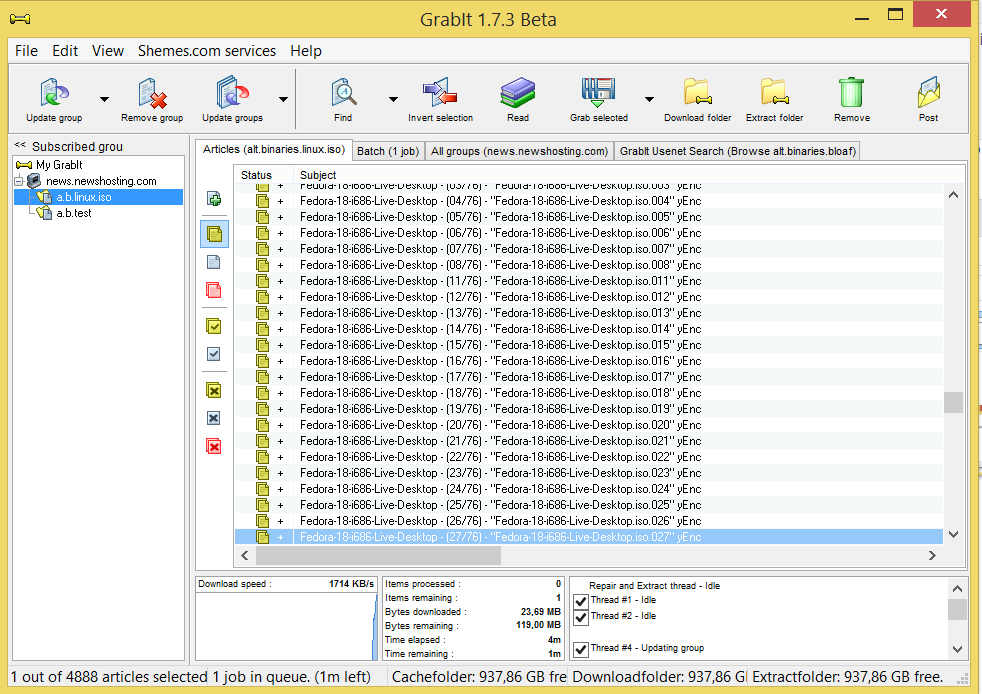Click the Update groups toolbar icon

pos(232,93)
